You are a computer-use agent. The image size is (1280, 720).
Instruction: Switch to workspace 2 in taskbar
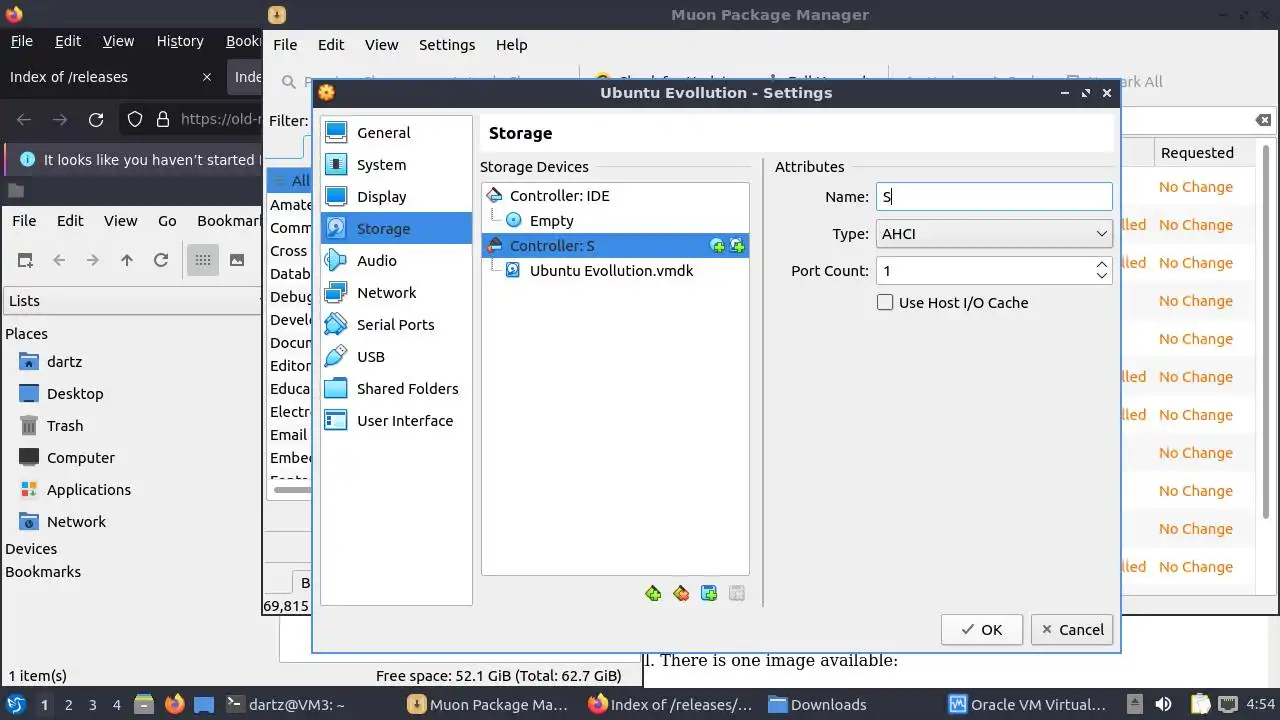pos(68,705)
